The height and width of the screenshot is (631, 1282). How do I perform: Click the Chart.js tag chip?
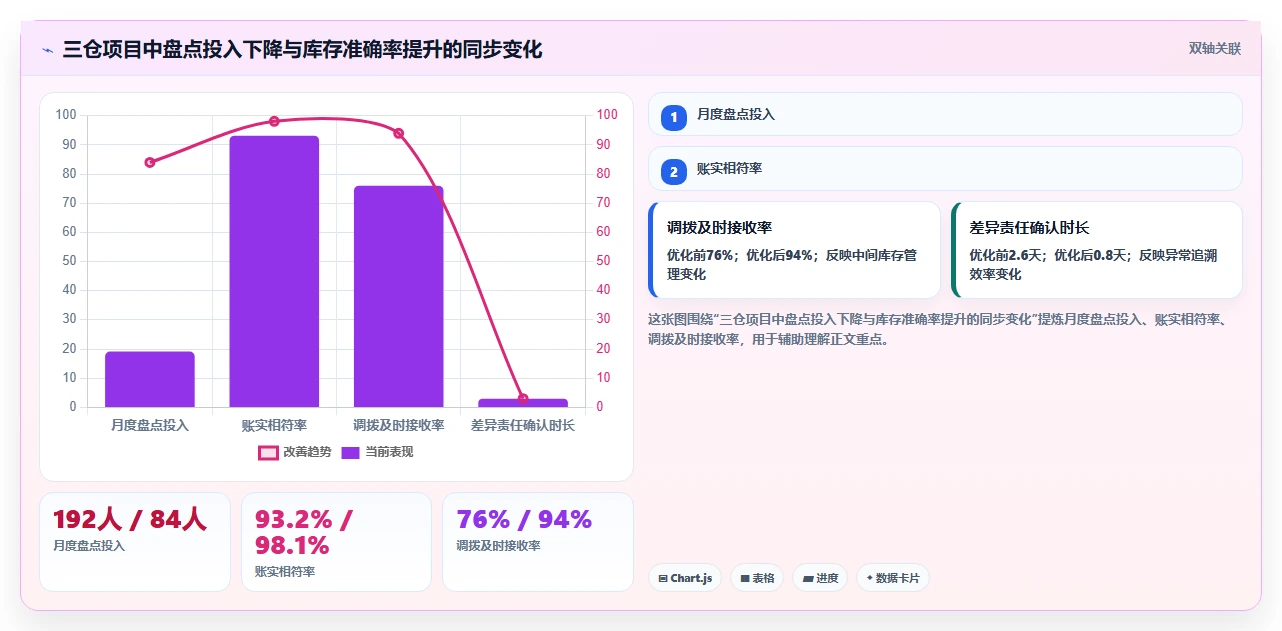[x=685, y=578]
